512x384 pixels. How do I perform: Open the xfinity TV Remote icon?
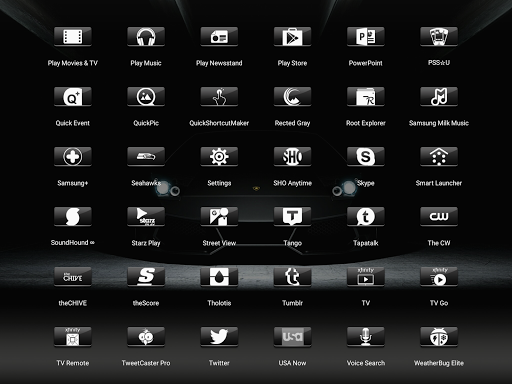pyautogui.click(x=73, y=336)
